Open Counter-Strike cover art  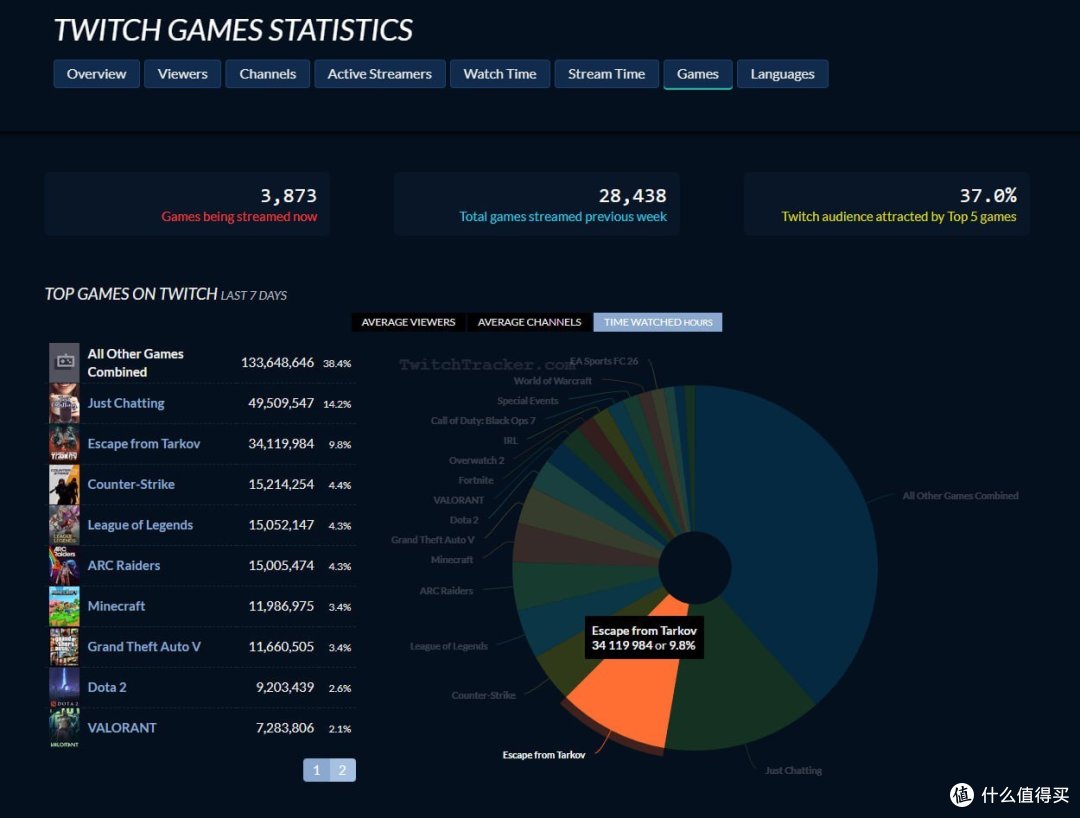coord(64,484)
